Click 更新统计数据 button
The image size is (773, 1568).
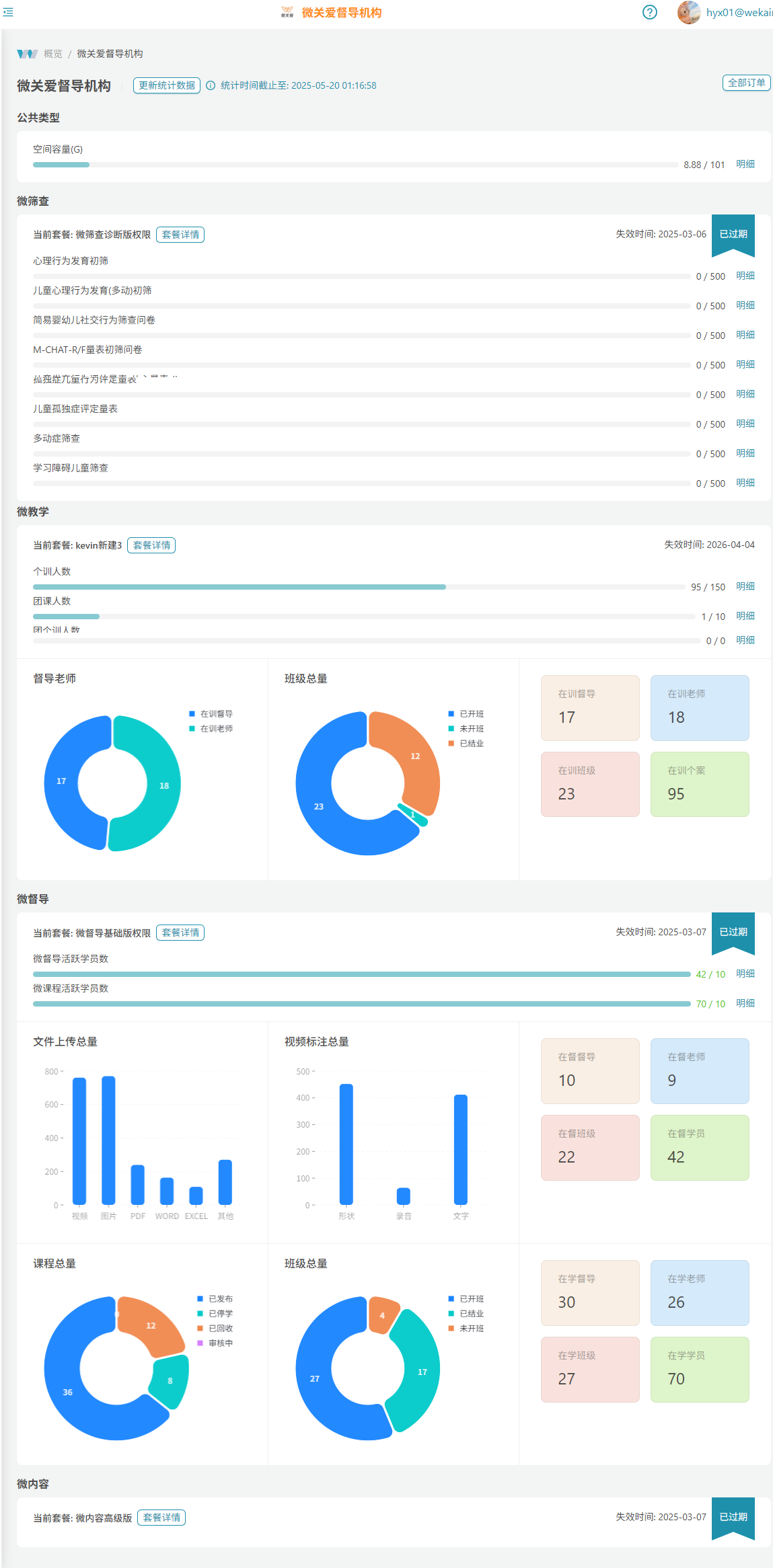pos(167,85)
